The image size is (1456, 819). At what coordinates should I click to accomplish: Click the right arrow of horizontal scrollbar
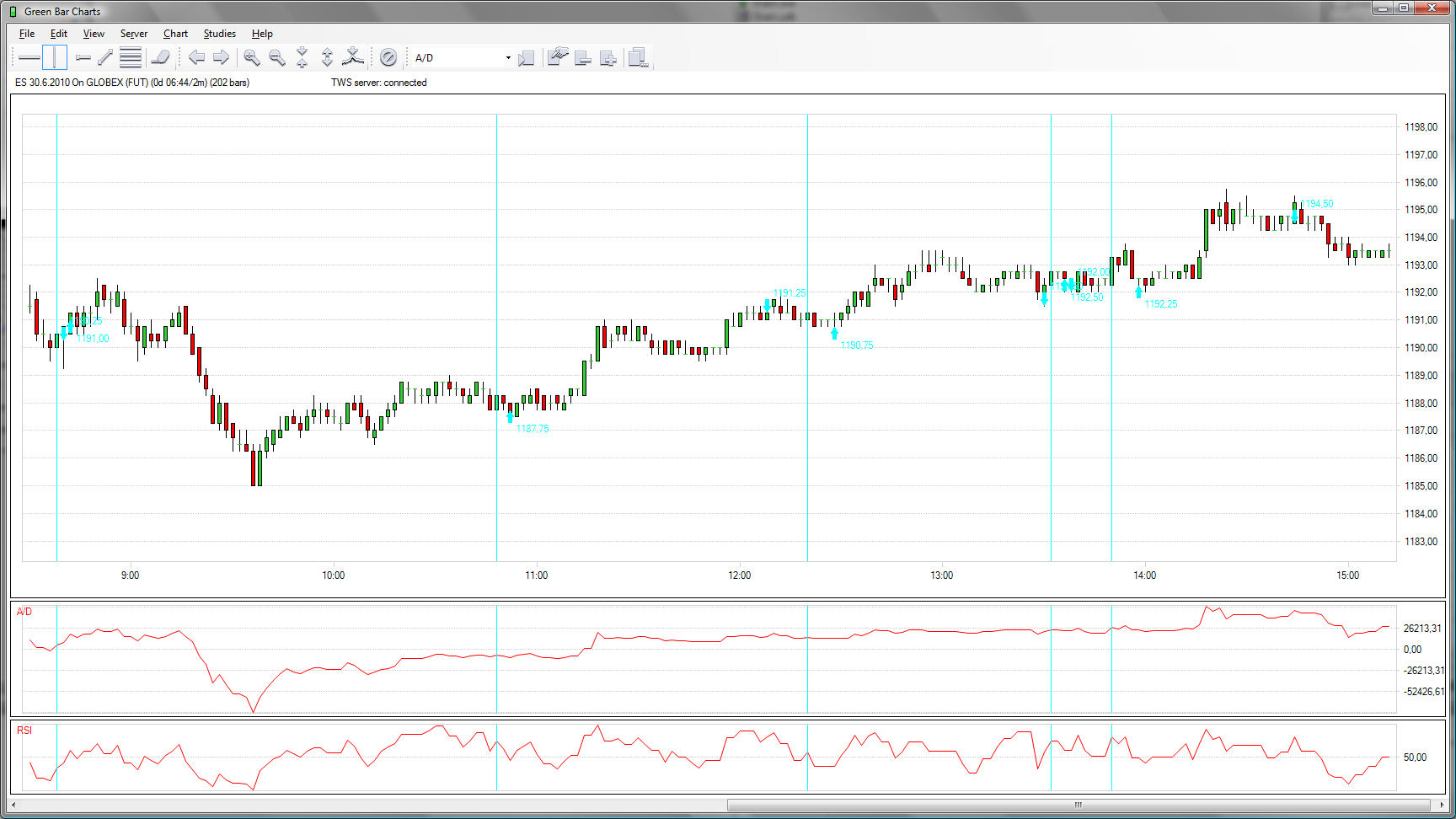pos(1443,805)
